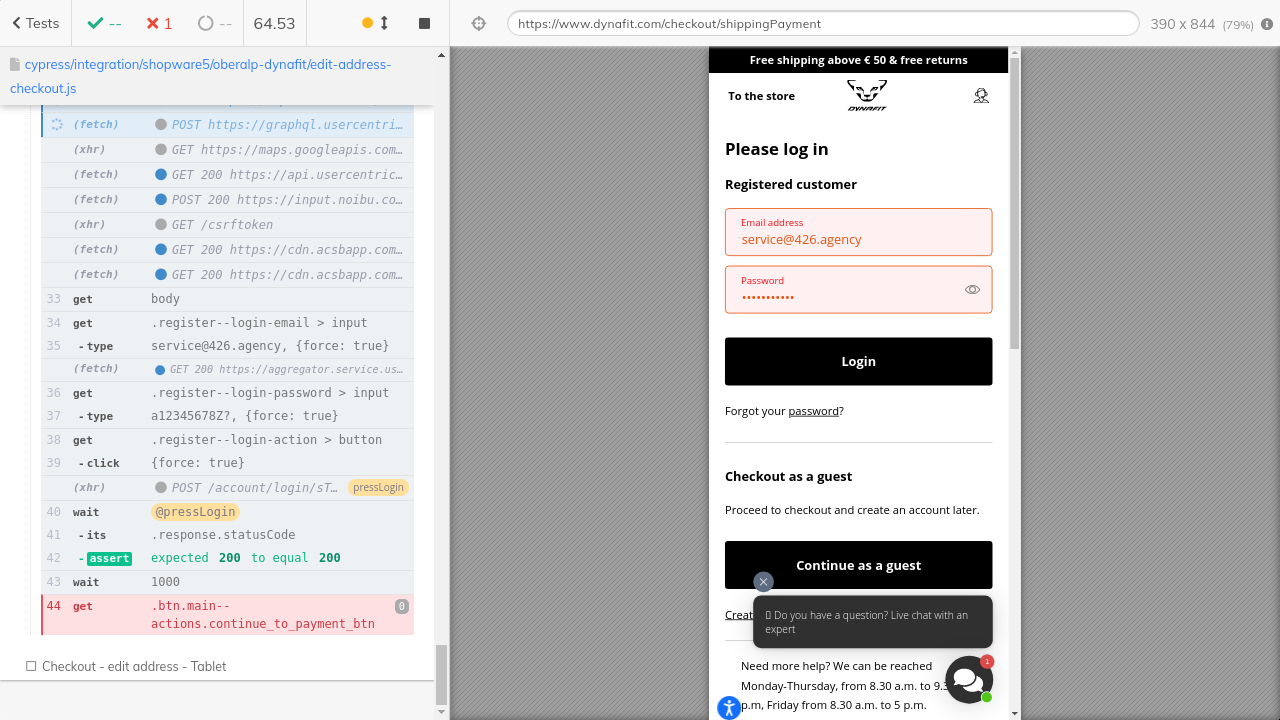Open the forgot password link
This screenshot has width=1280, height=720.
pos(813,411)
